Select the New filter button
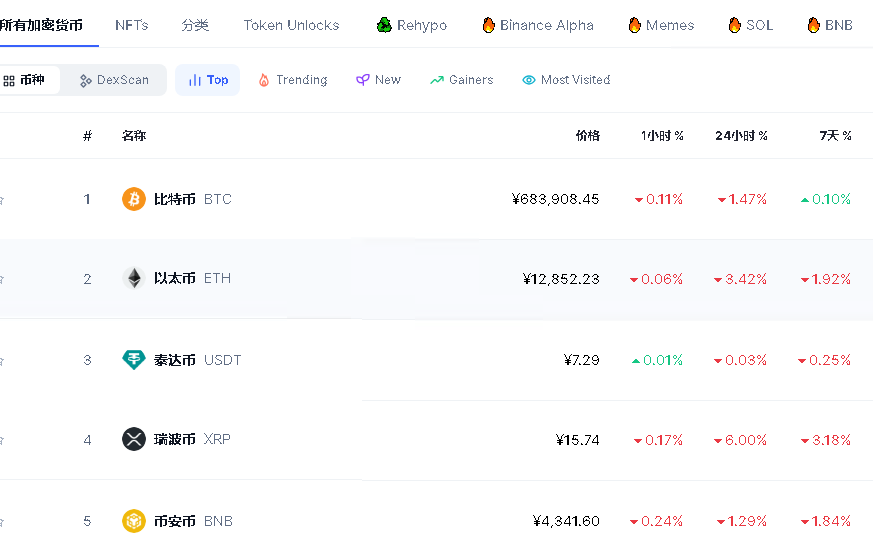 pos(379,80)
